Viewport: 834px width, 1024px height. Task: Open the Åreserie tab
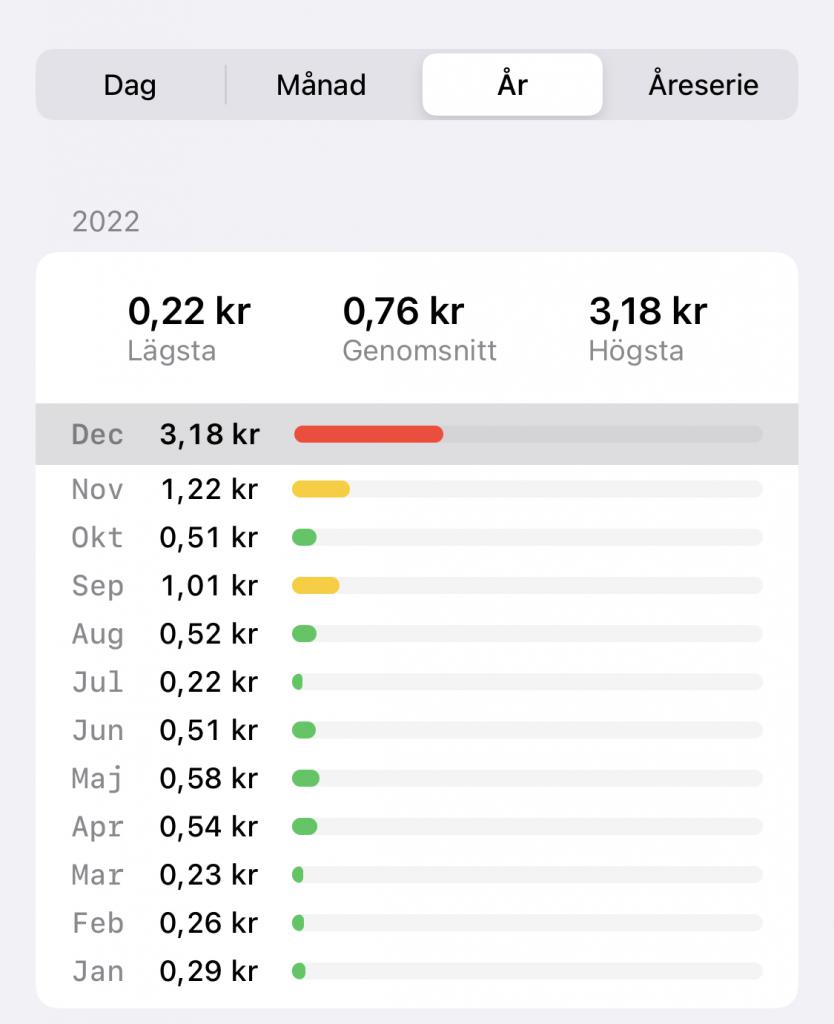tap(703, 85)
